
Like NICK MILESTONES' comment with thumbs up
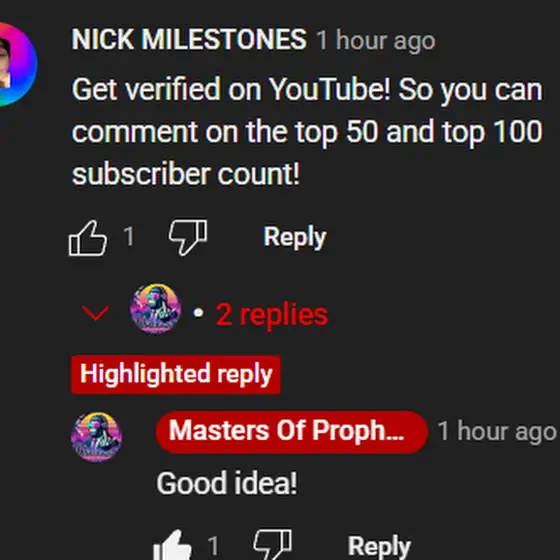click(x=88, y=238)
